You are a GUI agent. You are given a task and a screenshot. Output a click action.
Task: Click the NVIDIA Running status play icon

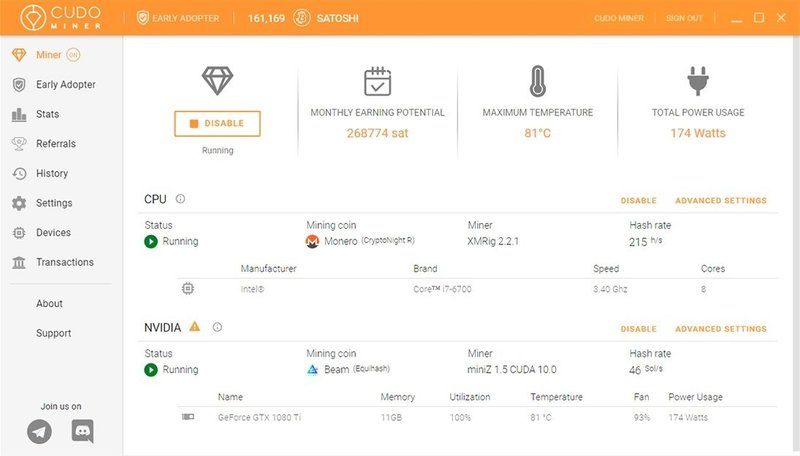click(x=151, y=370)
